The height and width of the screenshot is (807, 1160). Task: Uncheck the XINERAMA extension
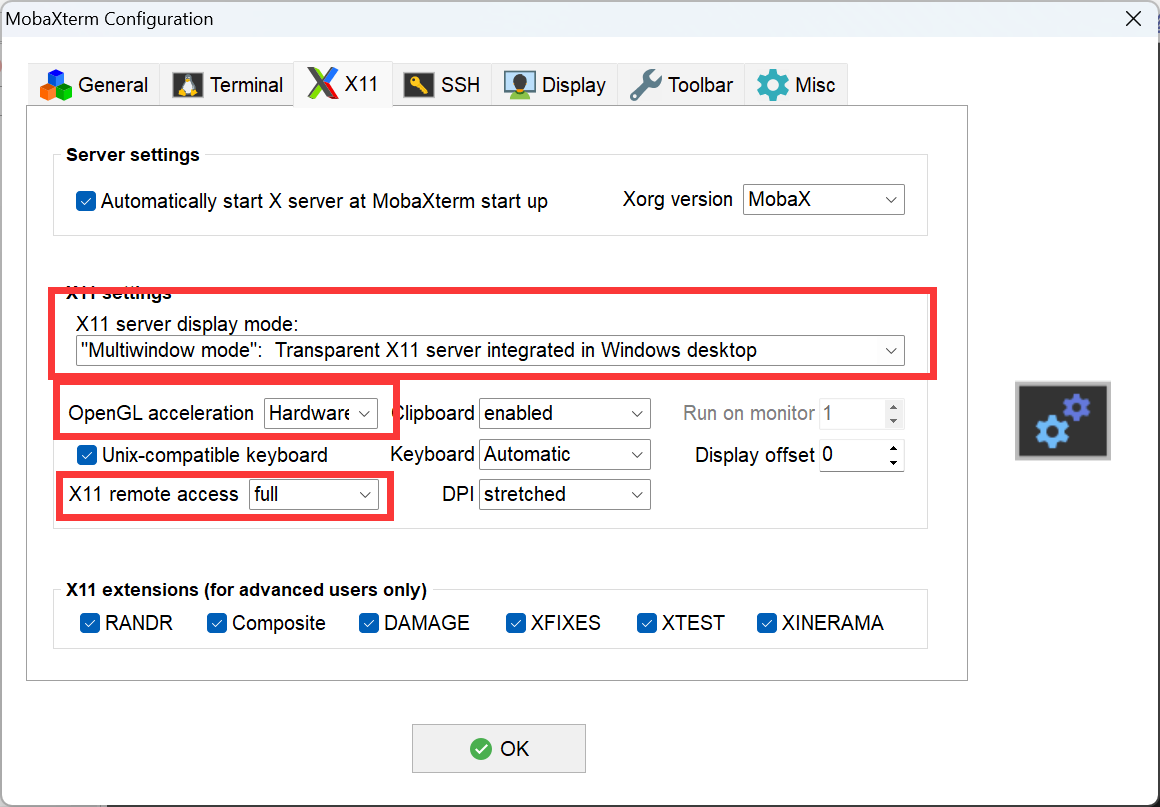(x=766, y=623)
